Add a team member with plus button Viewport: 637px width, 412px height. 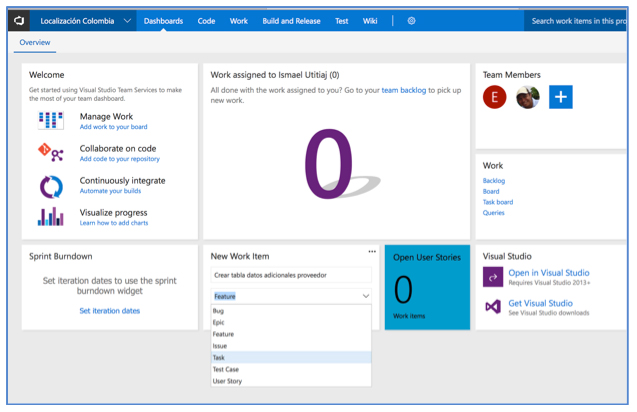click(x=561, y=97)
